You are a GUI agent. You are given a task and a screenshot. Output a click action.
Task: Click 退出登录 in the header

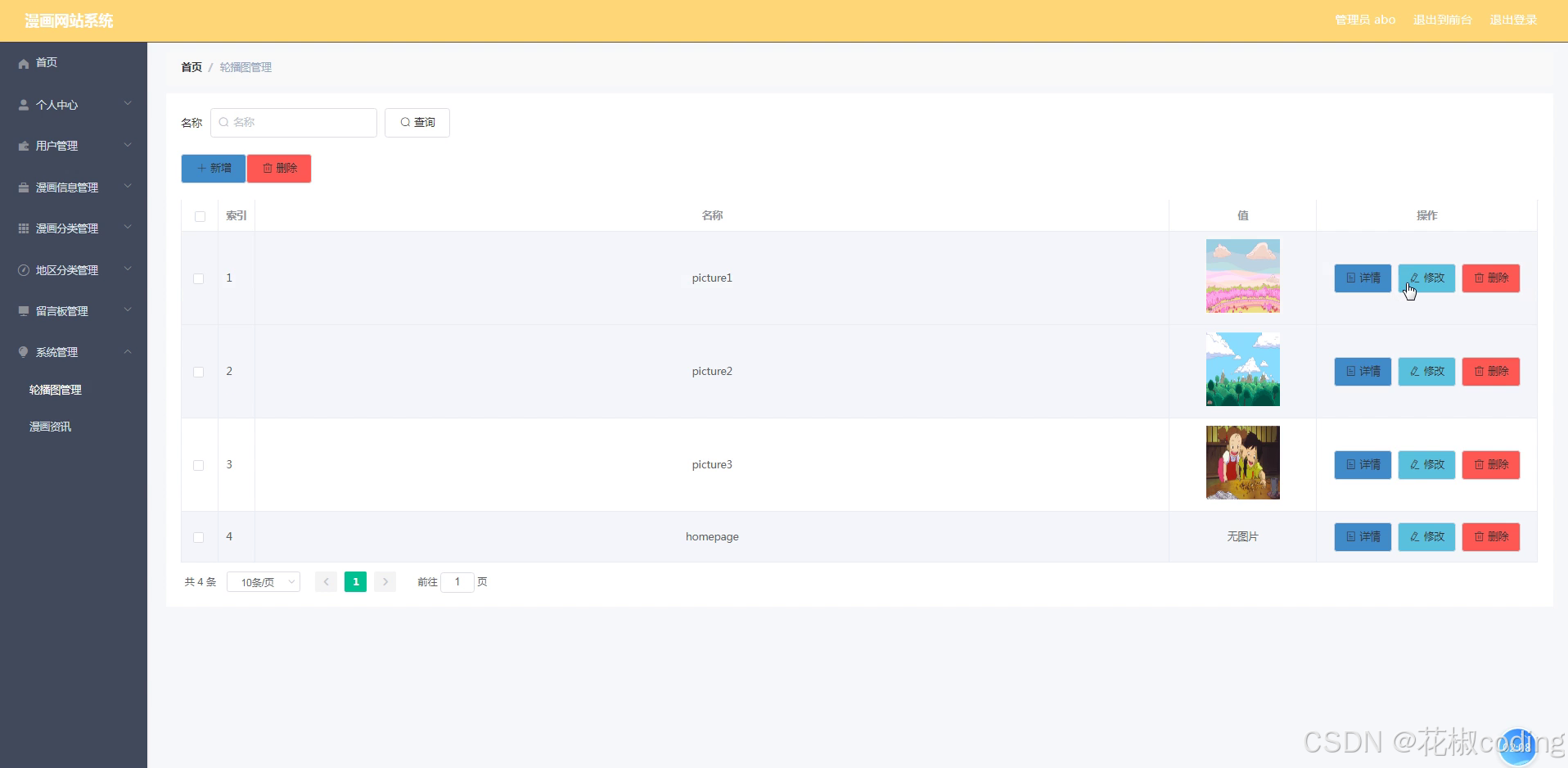1513,20
